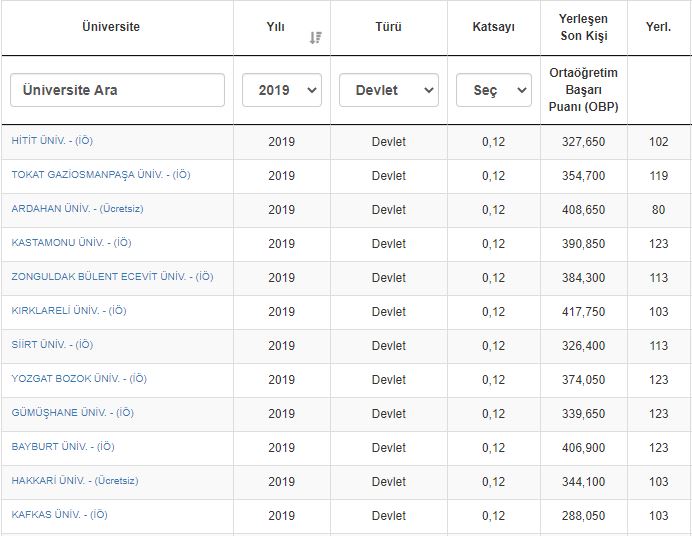Click the 80 count in Ardahan row
Screen dimensions: 692x536
658,210
